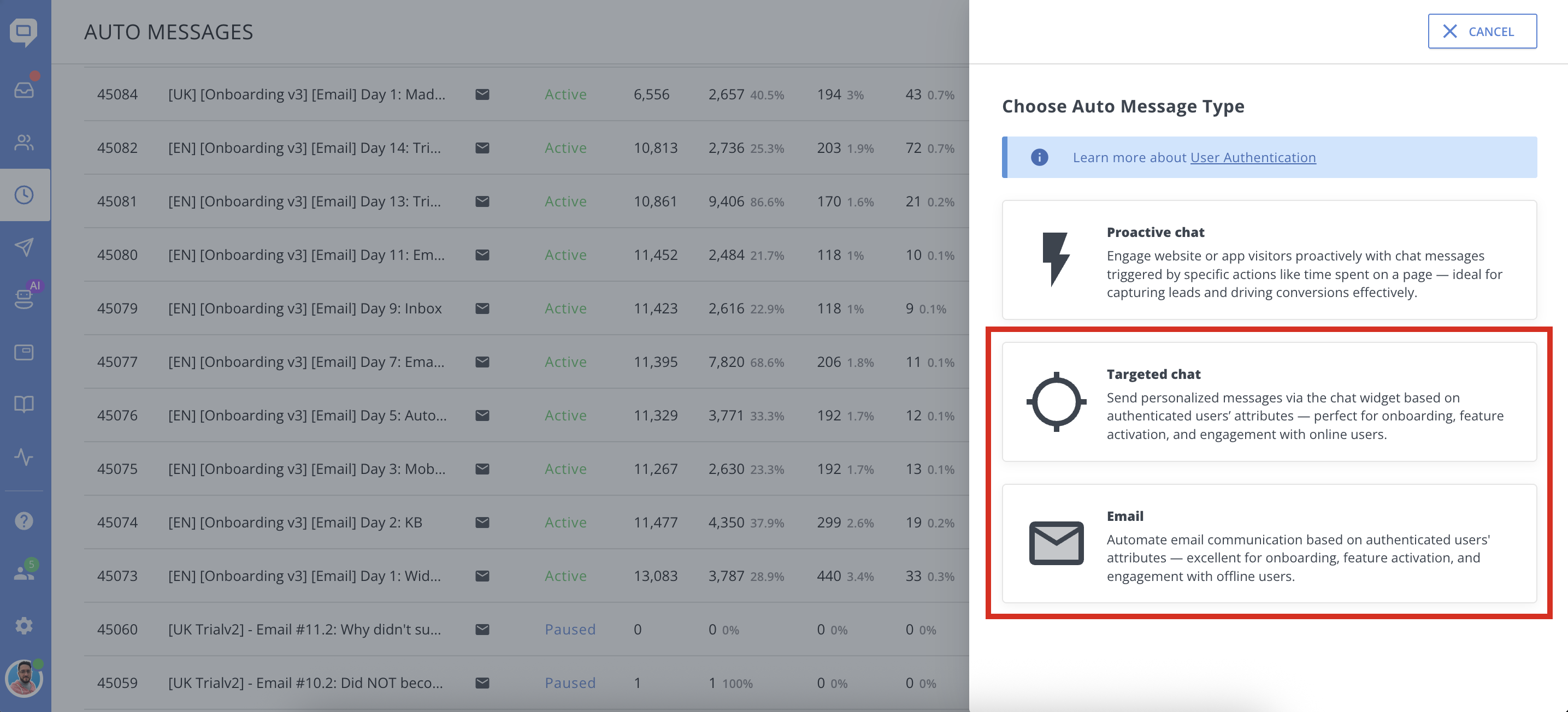Click sent count 13,083 for message 45073
Screen dimensions: 1568x712
click(656, 575)
